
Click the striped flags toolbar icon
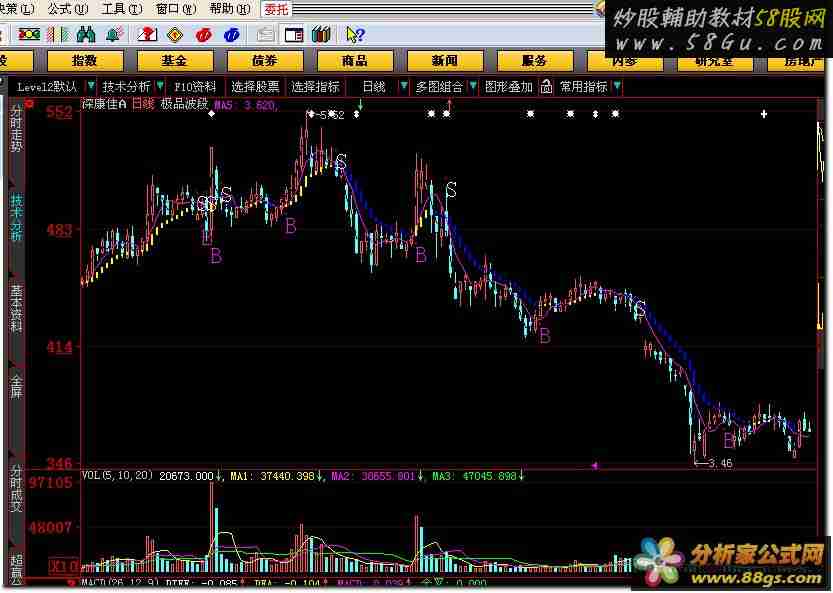point(58,35)
